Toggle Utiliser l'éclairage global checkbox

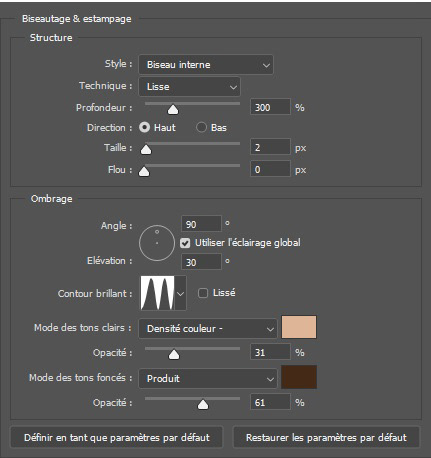tap(185, 243)
